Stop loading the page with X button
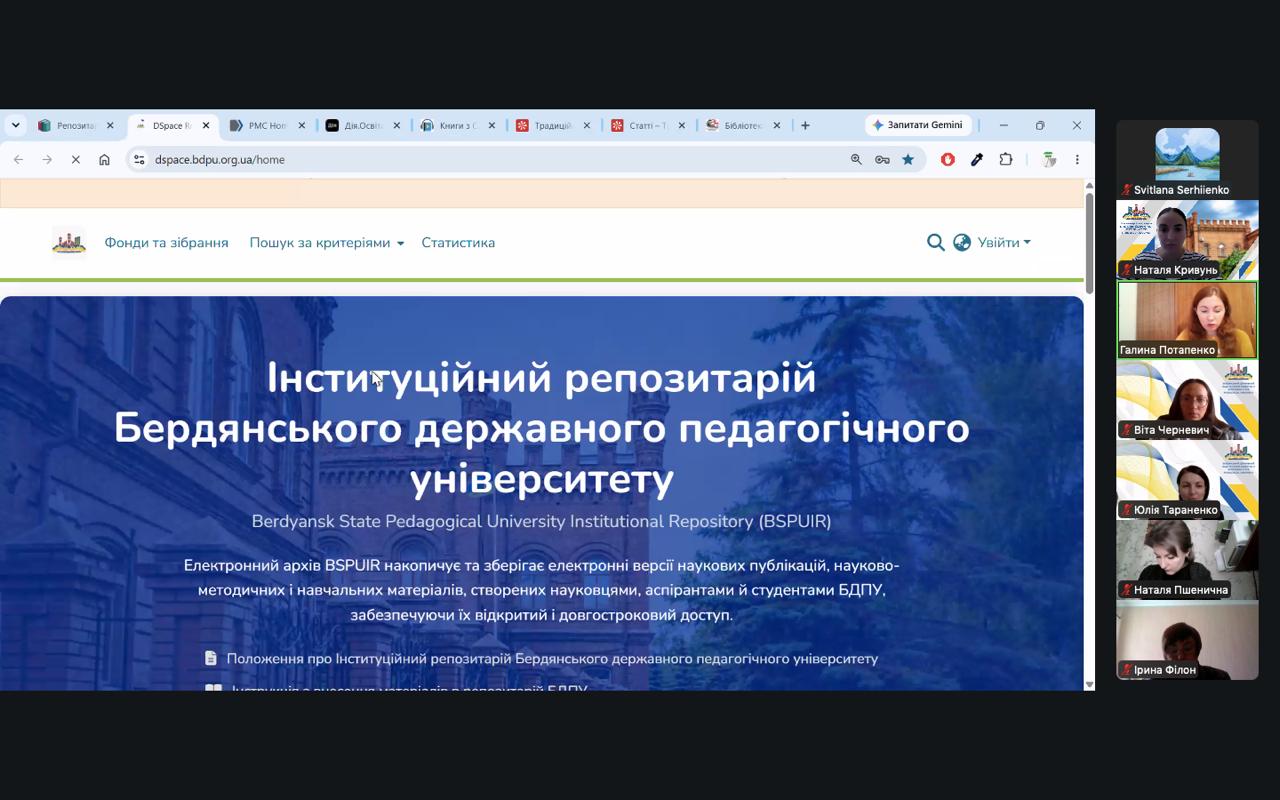Screen dimensions: 1280x800 coord(75,159)
